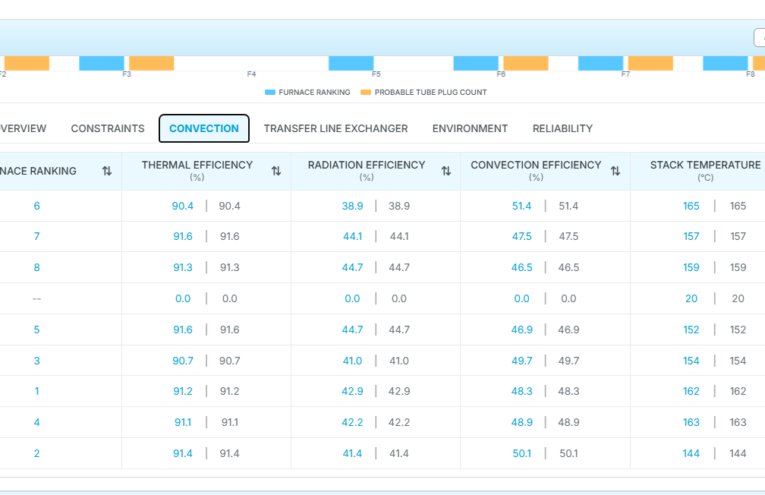Click the blue bar above F5
This screenshot has height=495, width=765.
coord(351,63)
